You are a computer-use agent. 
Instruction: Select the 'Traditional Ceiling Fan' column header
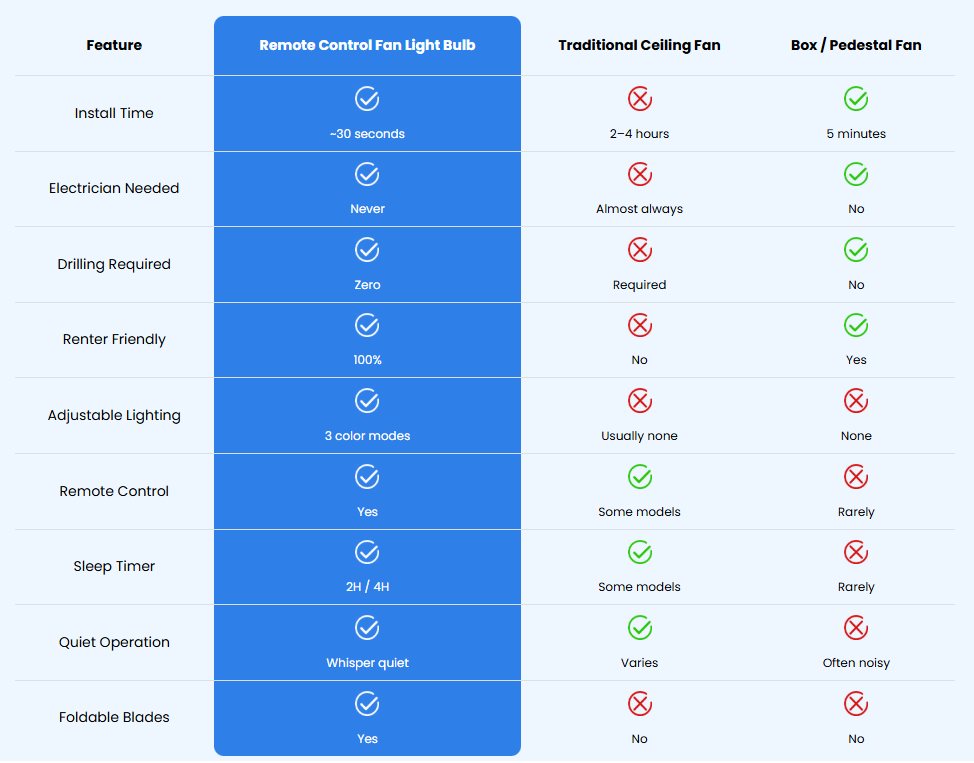[x=639, y=45]
